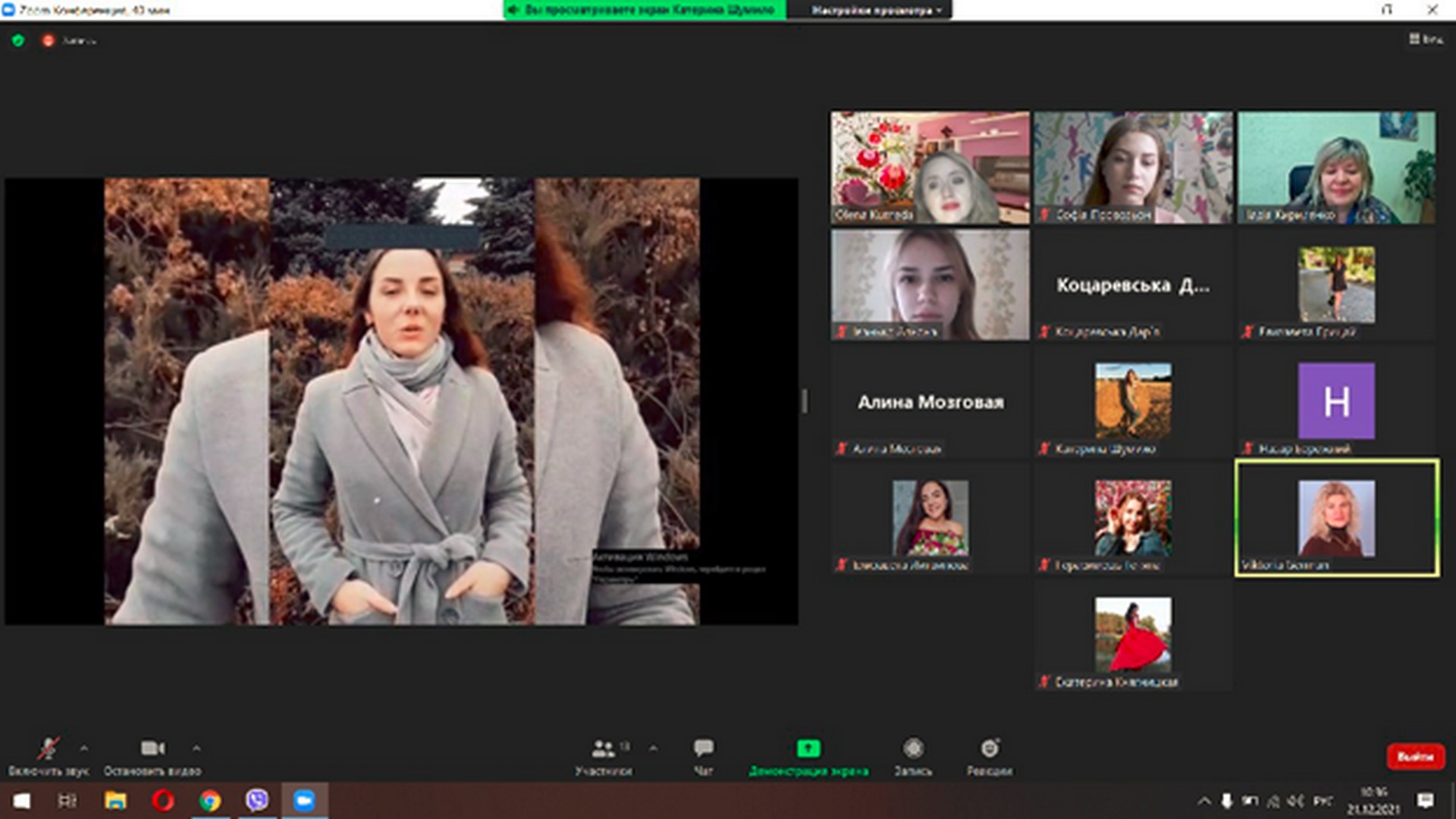Select Viktoria's highlighted participant tile
Screen dimensions: 1456x819
click(x=1337, y=518)
